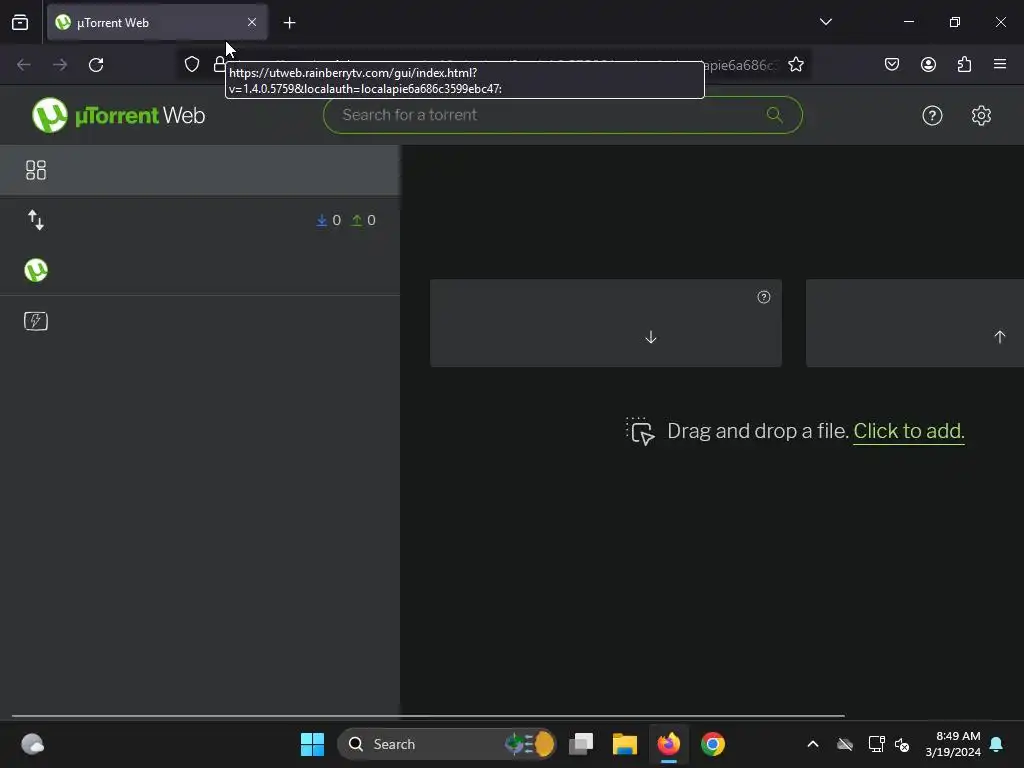This screenshot has width=1024, height=768.
Task: Click the download arrow in the left card
Action: [x=650, y=337]
